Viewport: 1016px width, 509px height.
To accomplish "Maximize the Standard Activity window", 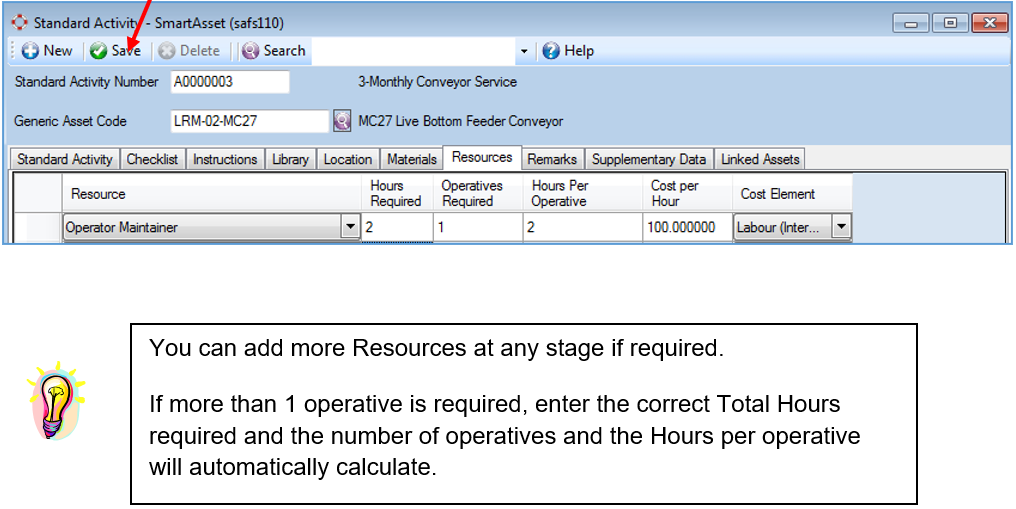I will 951,23.
